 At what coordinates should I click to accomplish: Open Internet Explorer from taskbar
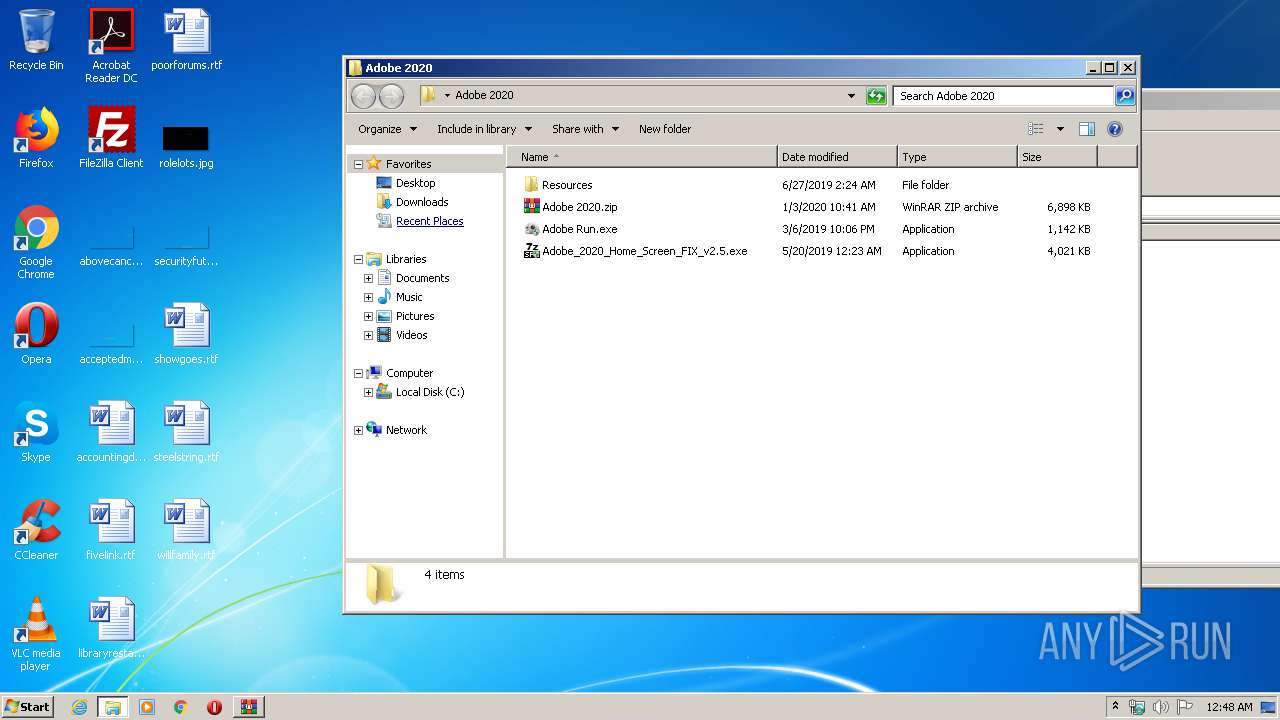pyautogui.click(x=79, y=707)
